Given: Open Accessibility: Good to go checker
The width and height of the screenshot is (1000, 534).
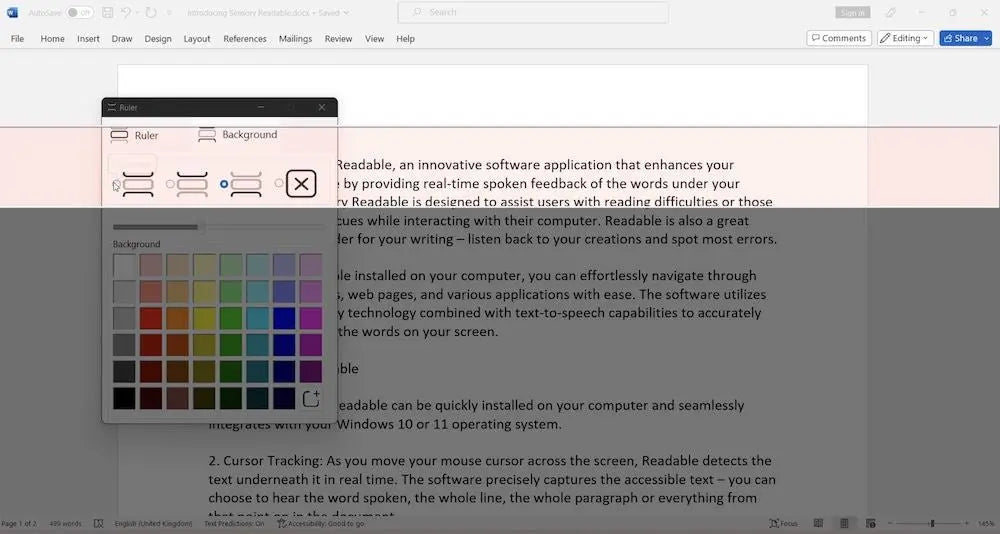Looking at the screenshot, I should click(x=321, y=523).
